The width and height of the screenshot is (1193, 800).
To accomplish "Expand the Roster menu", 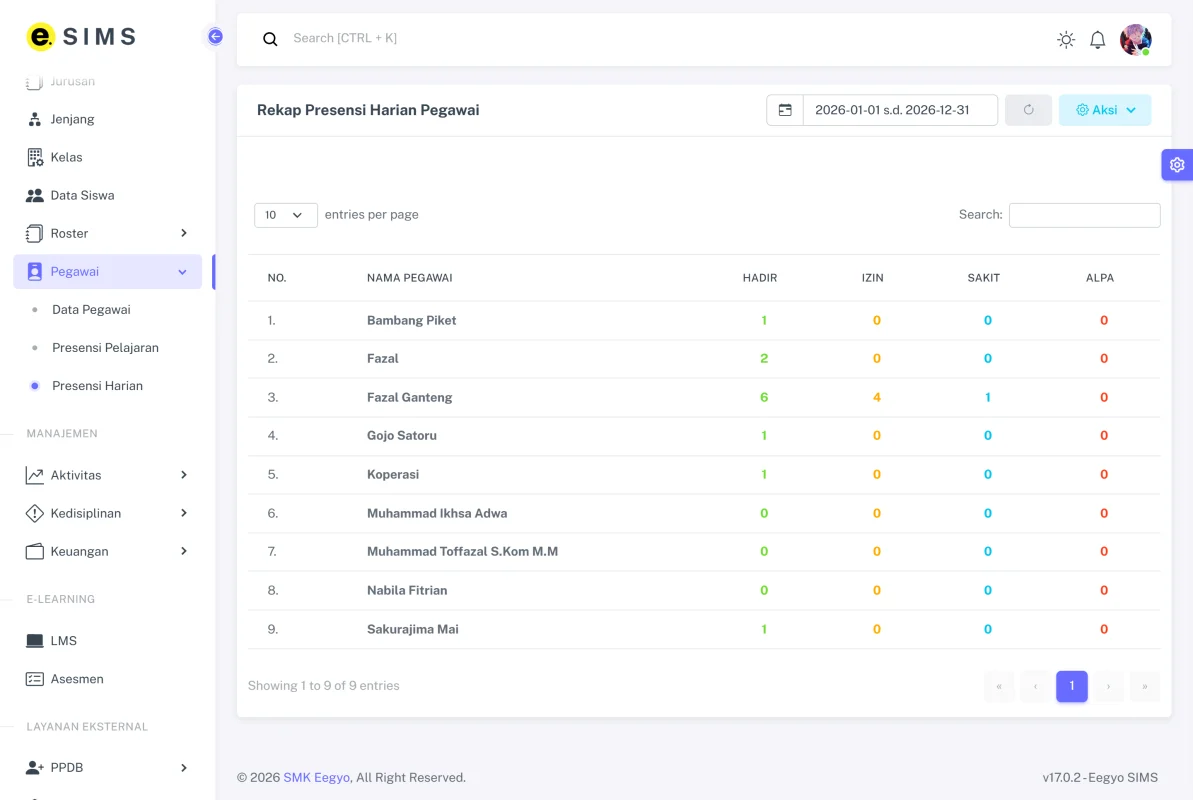I will pyautogui.click(x=107, y=234).
